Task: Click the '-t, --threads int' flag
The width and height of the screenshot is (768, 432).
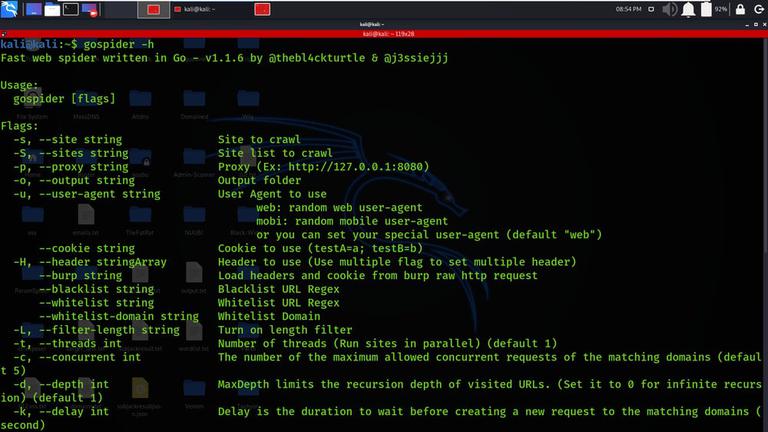Action: pyautogui.click(x=68, y=344)
